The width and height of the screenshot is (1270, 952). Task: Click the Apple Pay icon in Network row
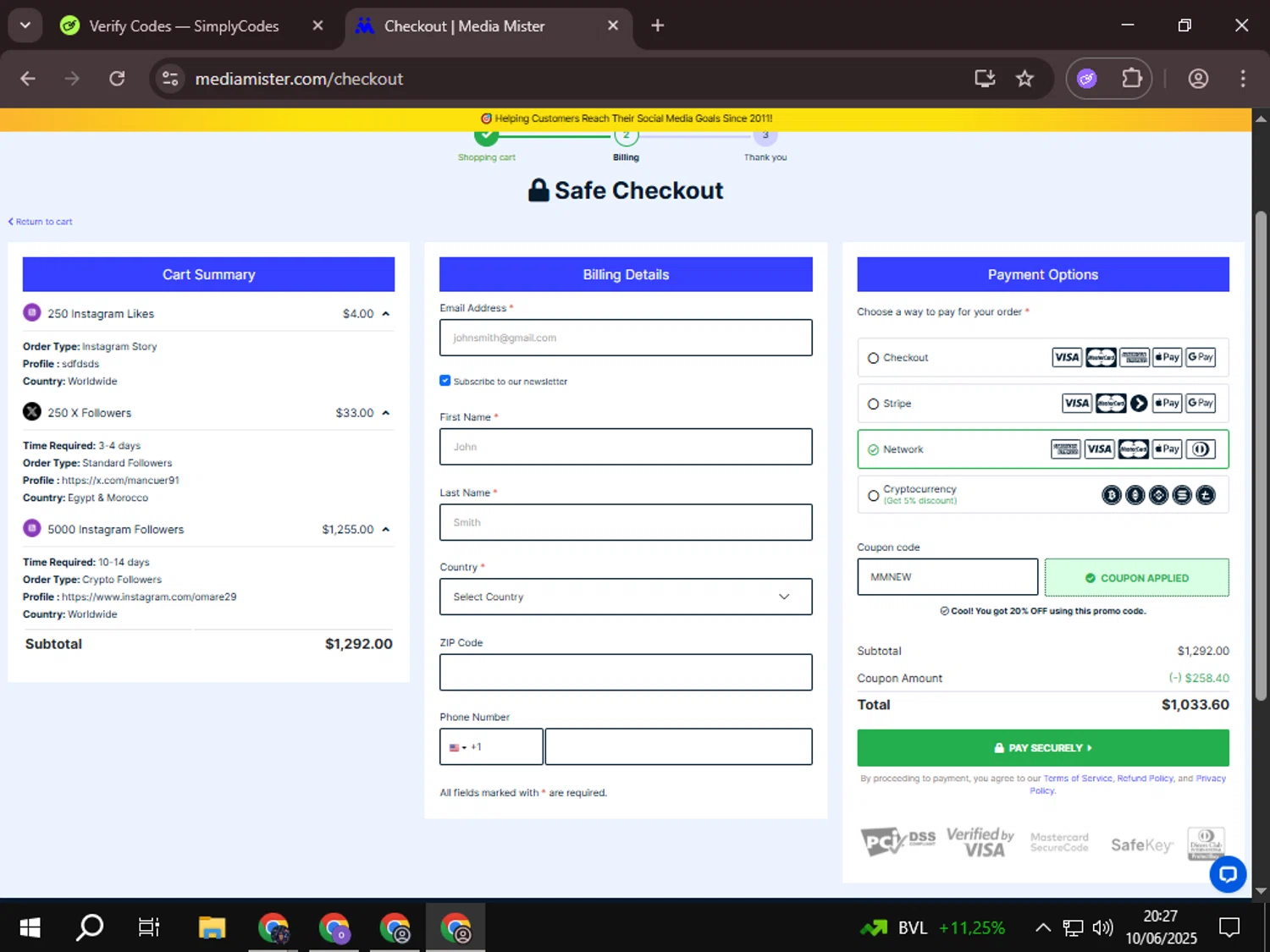(1167, 448)
